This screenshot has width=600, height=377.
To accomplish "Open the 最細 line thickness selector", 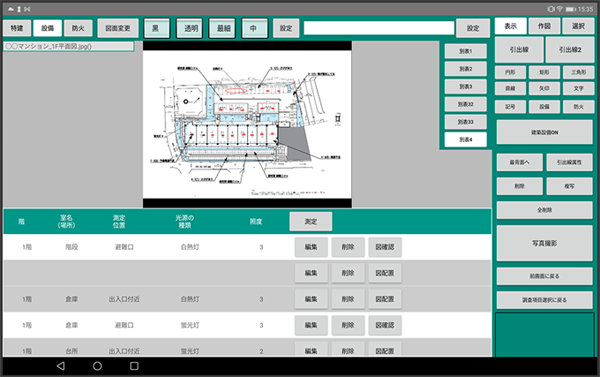I will pos(222,28).
